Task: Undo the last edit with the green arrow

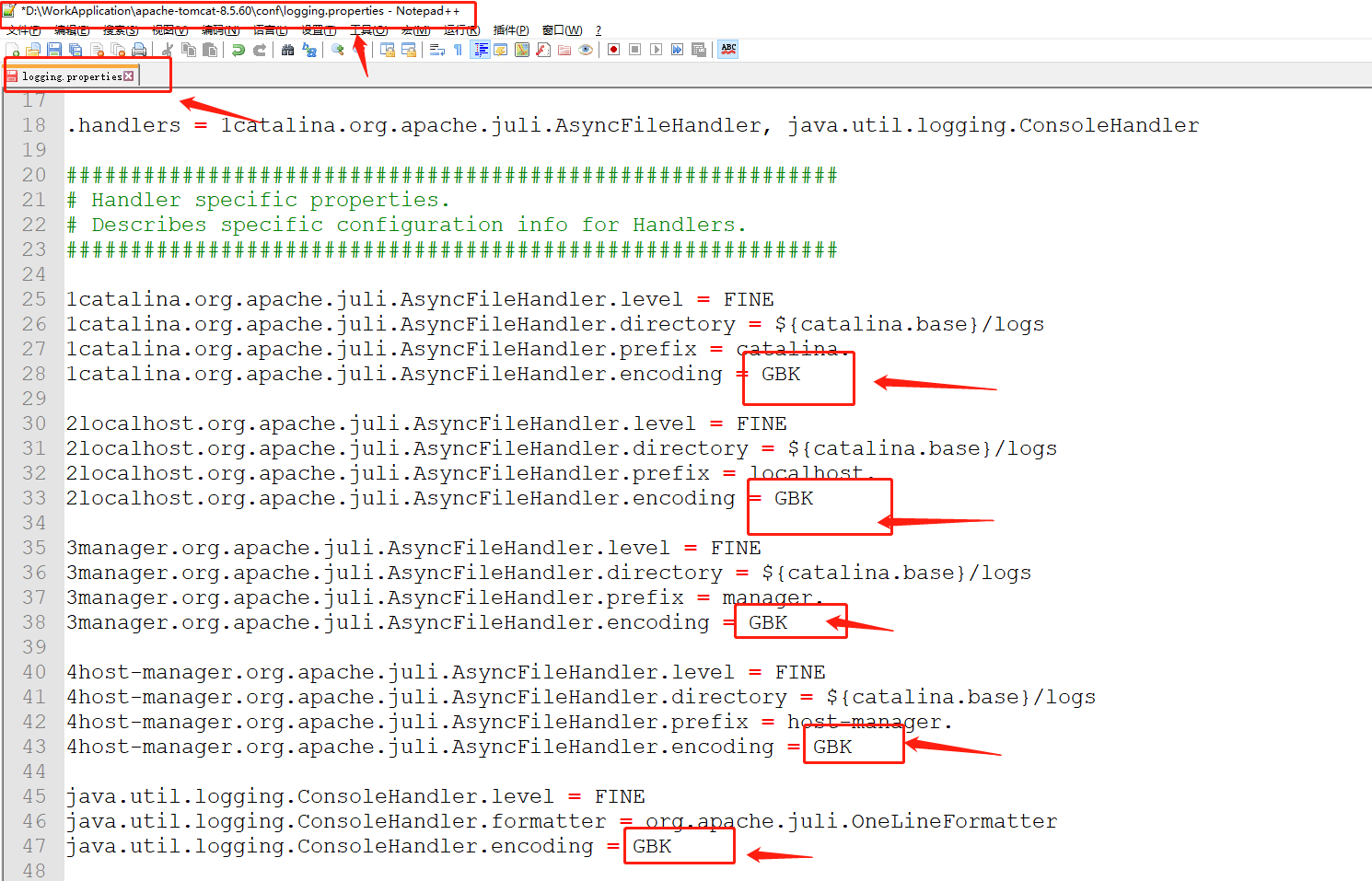Action: (238, 50)
